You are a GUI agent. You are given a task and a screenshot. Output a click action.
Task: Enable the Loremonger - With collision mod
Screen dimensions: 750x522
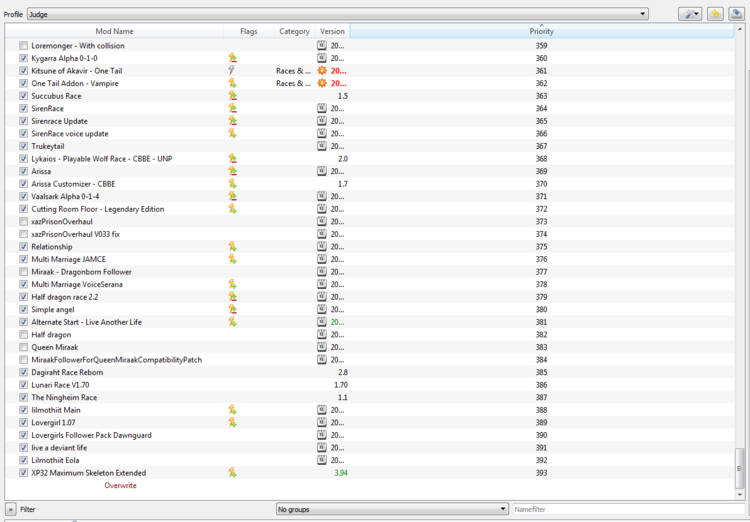point(23,45)
